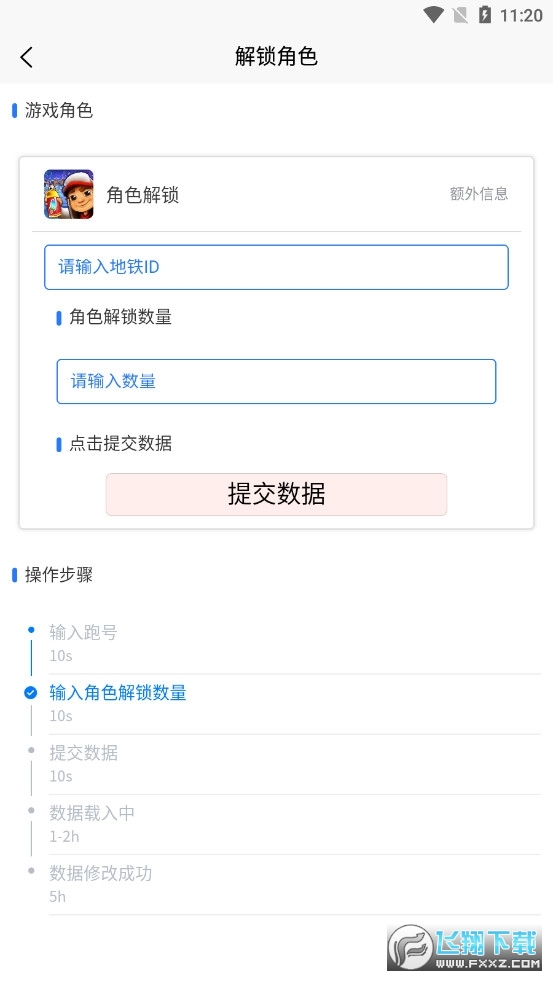Tap the battery charging icon
The width and height of the screenshot is (553, 983).
coord(485,15)
